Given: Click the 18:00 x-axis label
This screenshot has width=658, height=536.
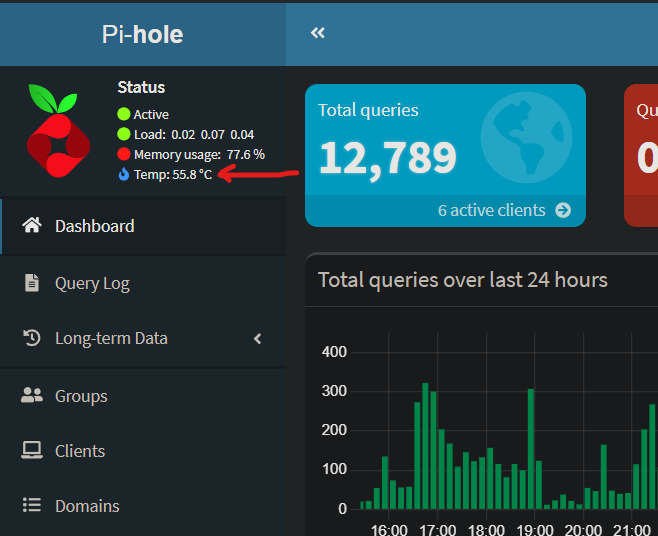Looking at the screenshot, I should pos(486,529).
